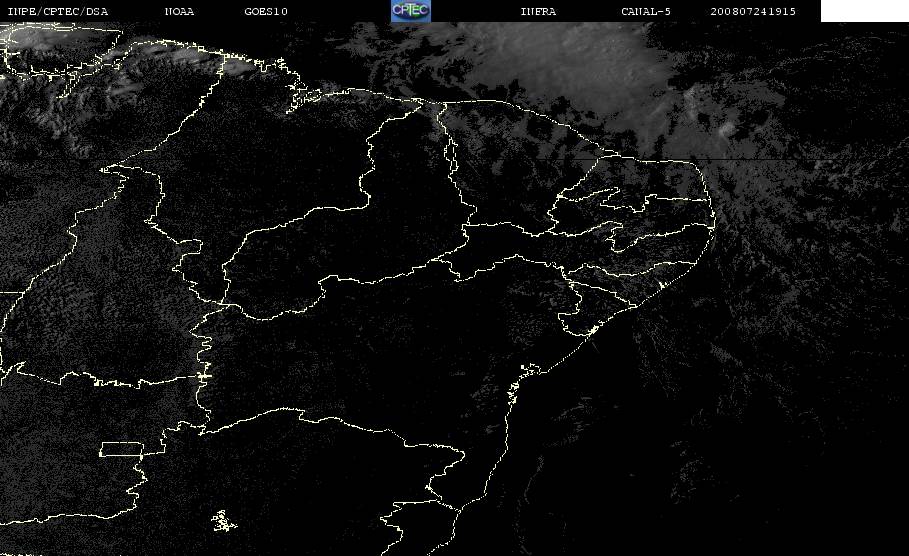Select the CANAL-5 channel label
Viewport: 909px width, 556px height.
click(x=646, y=11)
